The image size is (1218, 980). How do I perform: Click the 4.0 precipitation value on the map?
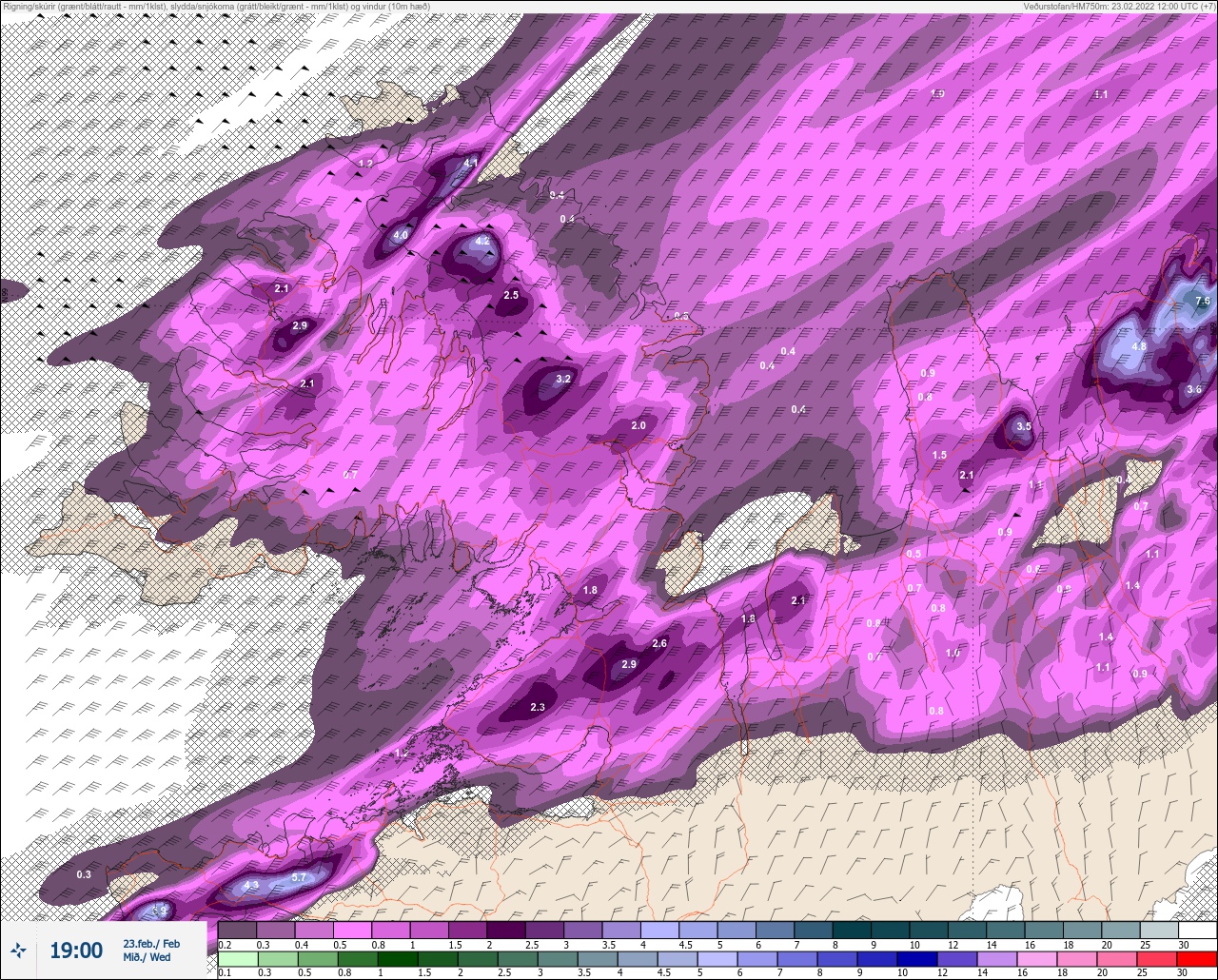tap(401, 235)
